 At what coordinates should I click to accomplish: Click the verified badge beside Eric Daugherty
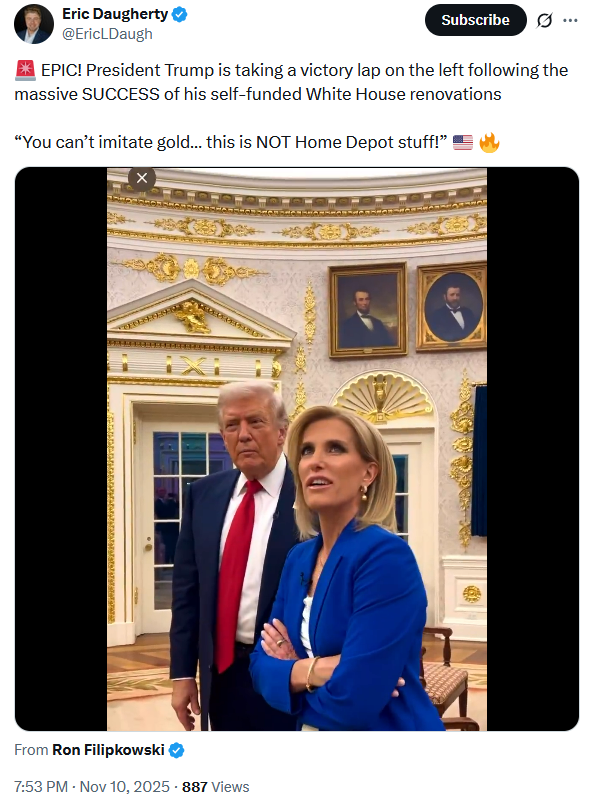[179, 15]
